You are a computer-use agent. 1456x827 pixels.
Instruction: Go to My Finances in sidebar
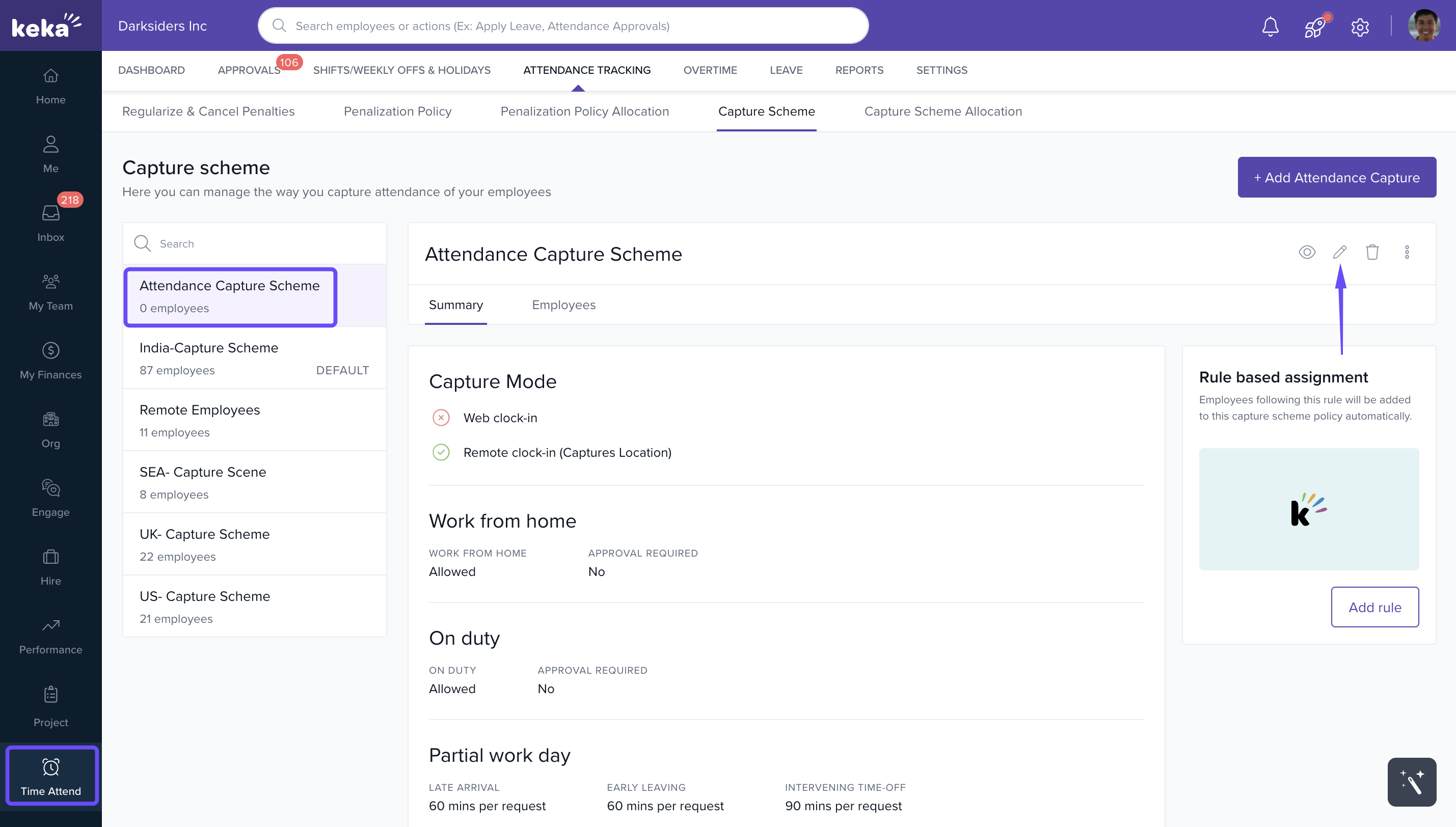50,360
